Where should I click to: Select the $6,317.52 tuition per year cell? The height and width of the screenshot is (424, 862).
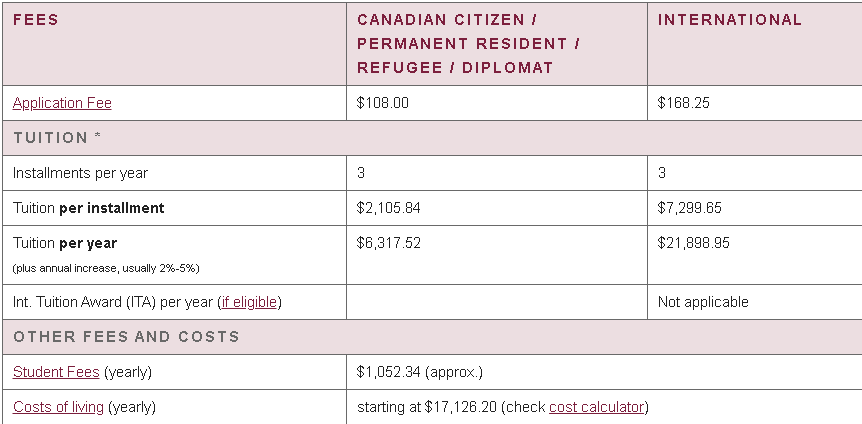click(389, 244)
